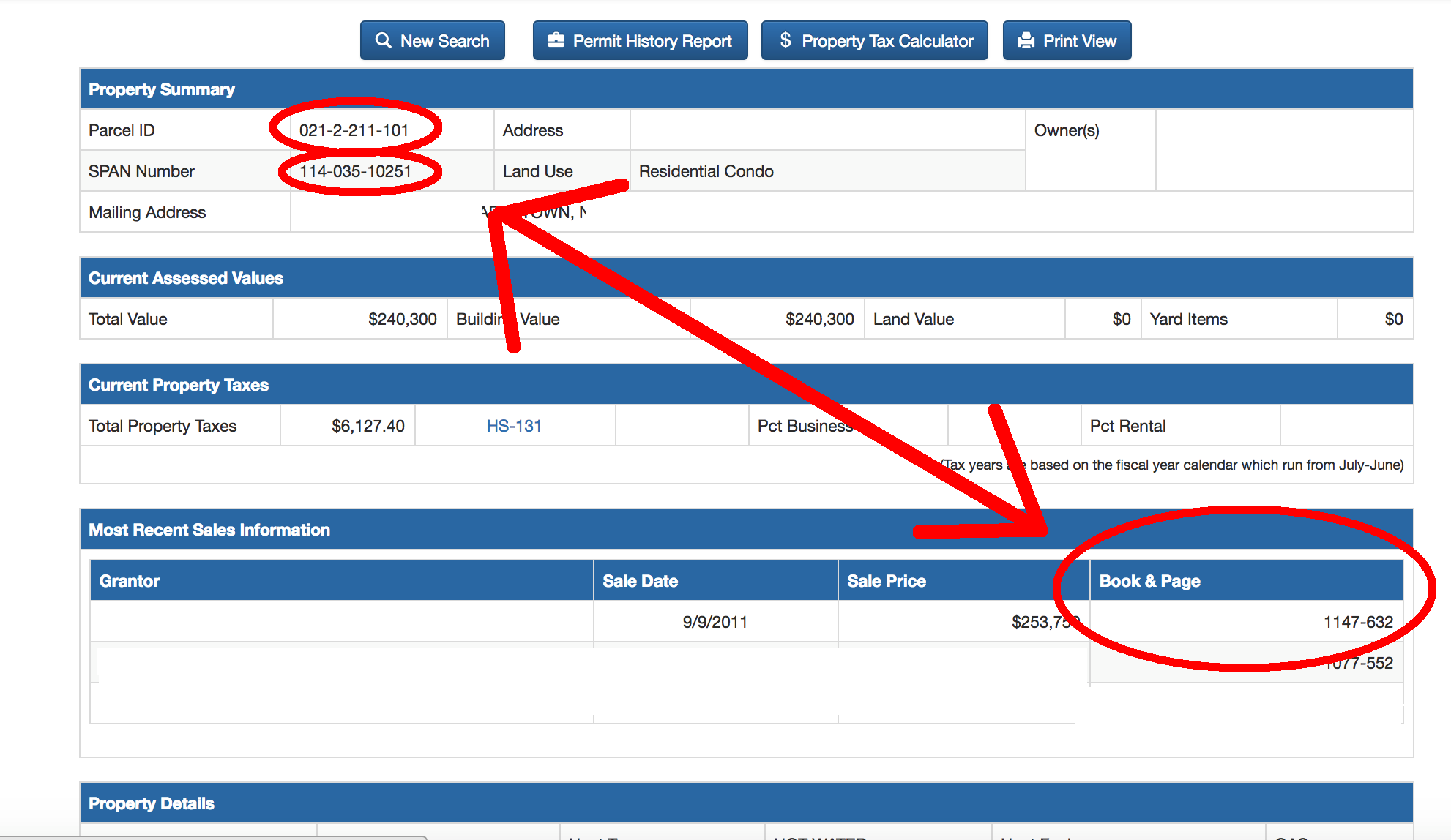The width and height of the screenshot is (1451, 840).
Task: Open the New Search page
Action: tap(432, 40)
